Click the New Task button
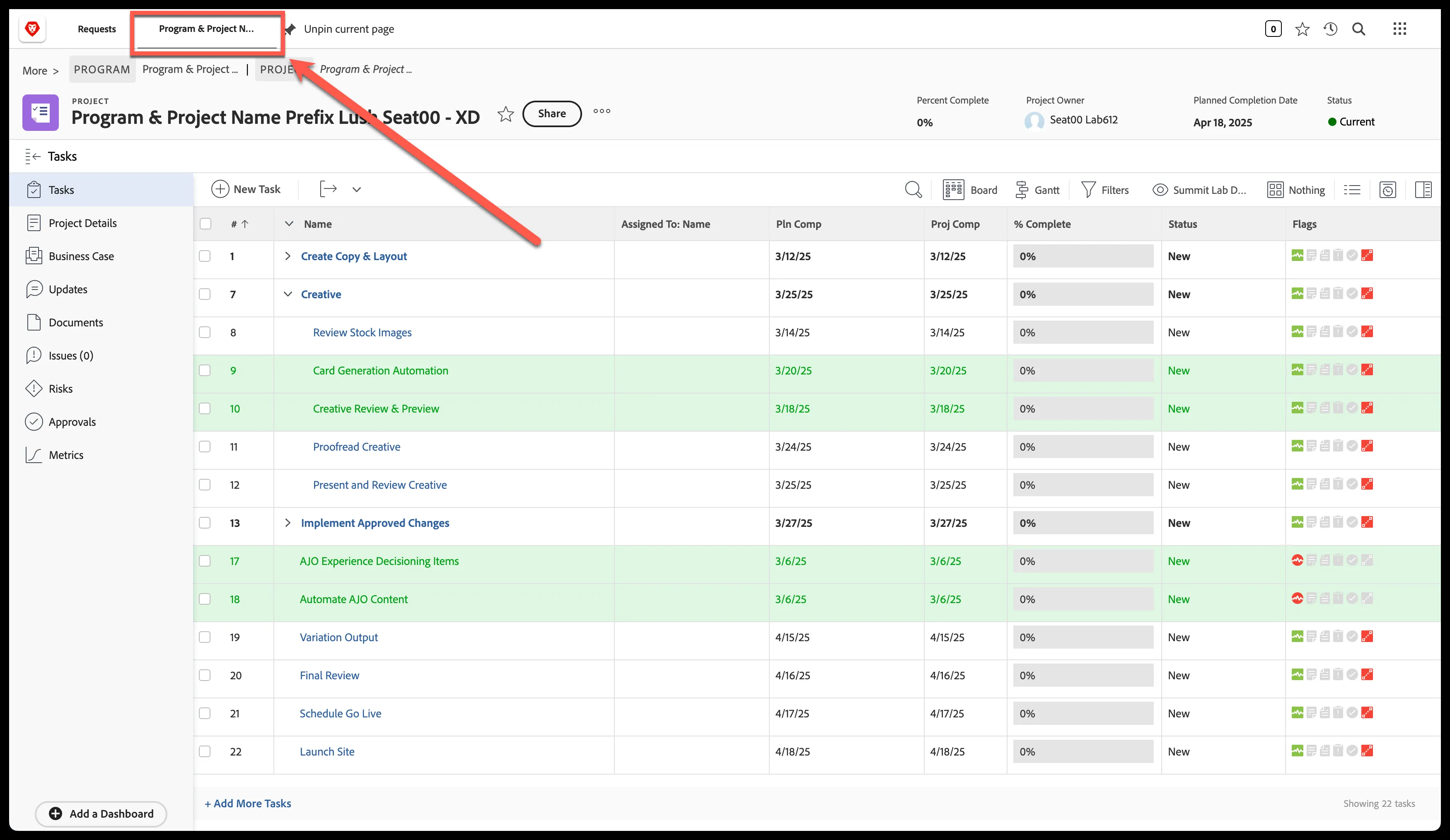Image resolution: width=1450 pixels, height=840 pixels. click(246, 189)
